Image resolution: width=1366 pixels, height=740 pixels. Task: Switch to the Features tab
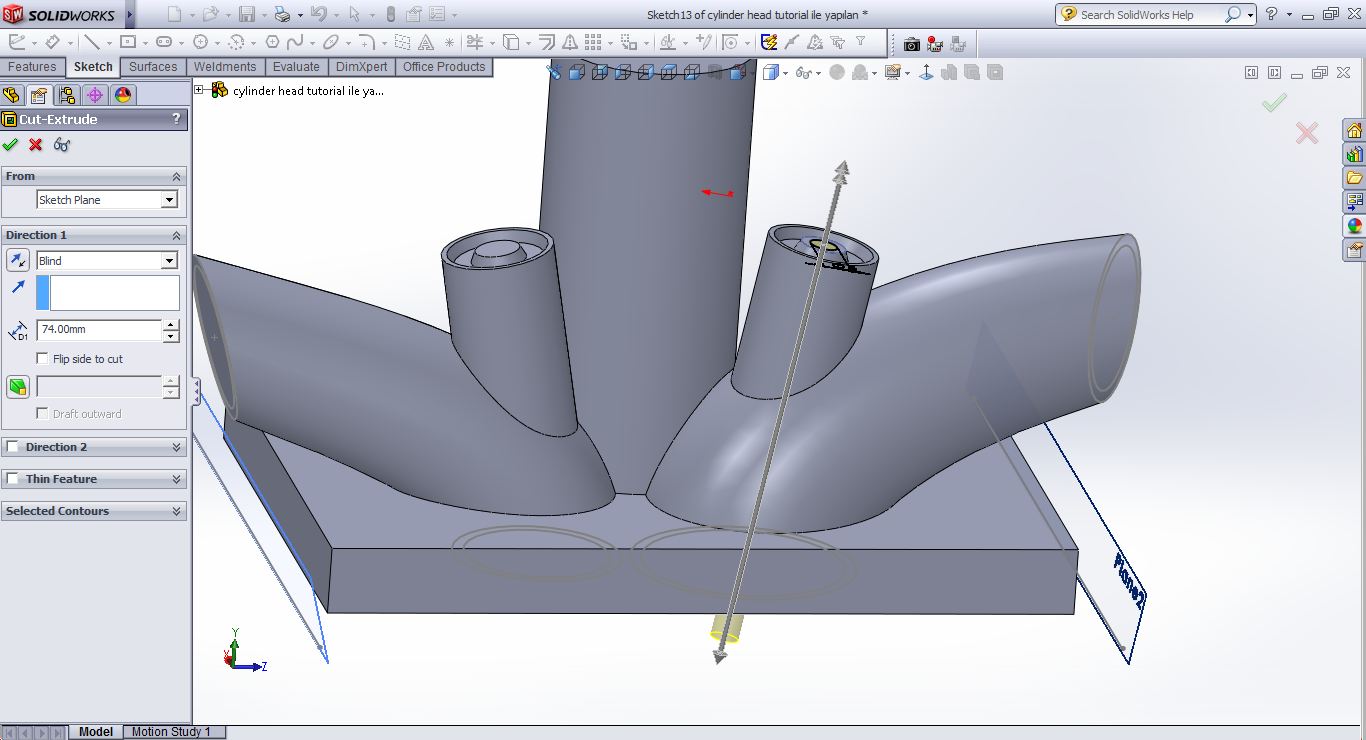coord(32,67)
